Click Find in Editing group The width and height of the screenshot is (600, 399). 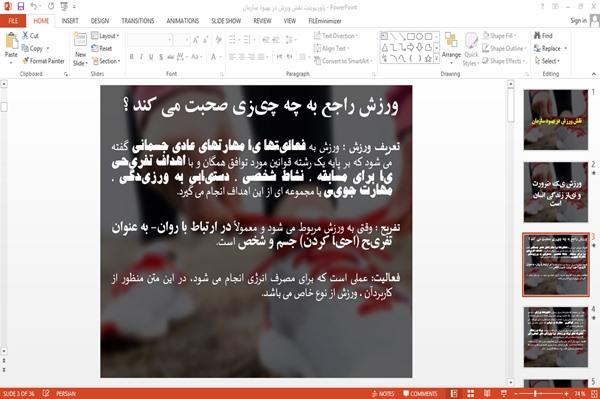point(543,36)
